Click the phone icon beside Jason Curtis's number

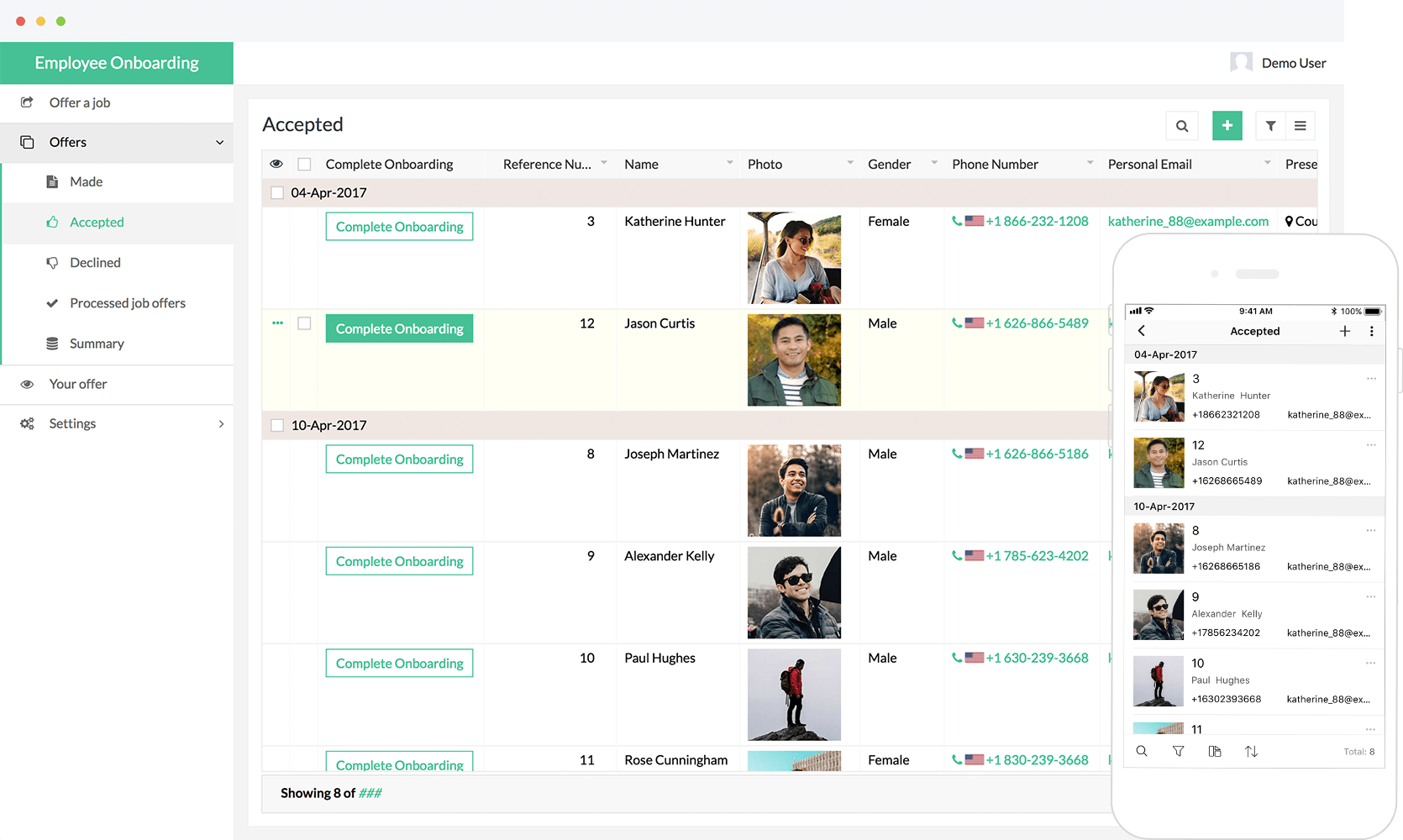(959, 323)
